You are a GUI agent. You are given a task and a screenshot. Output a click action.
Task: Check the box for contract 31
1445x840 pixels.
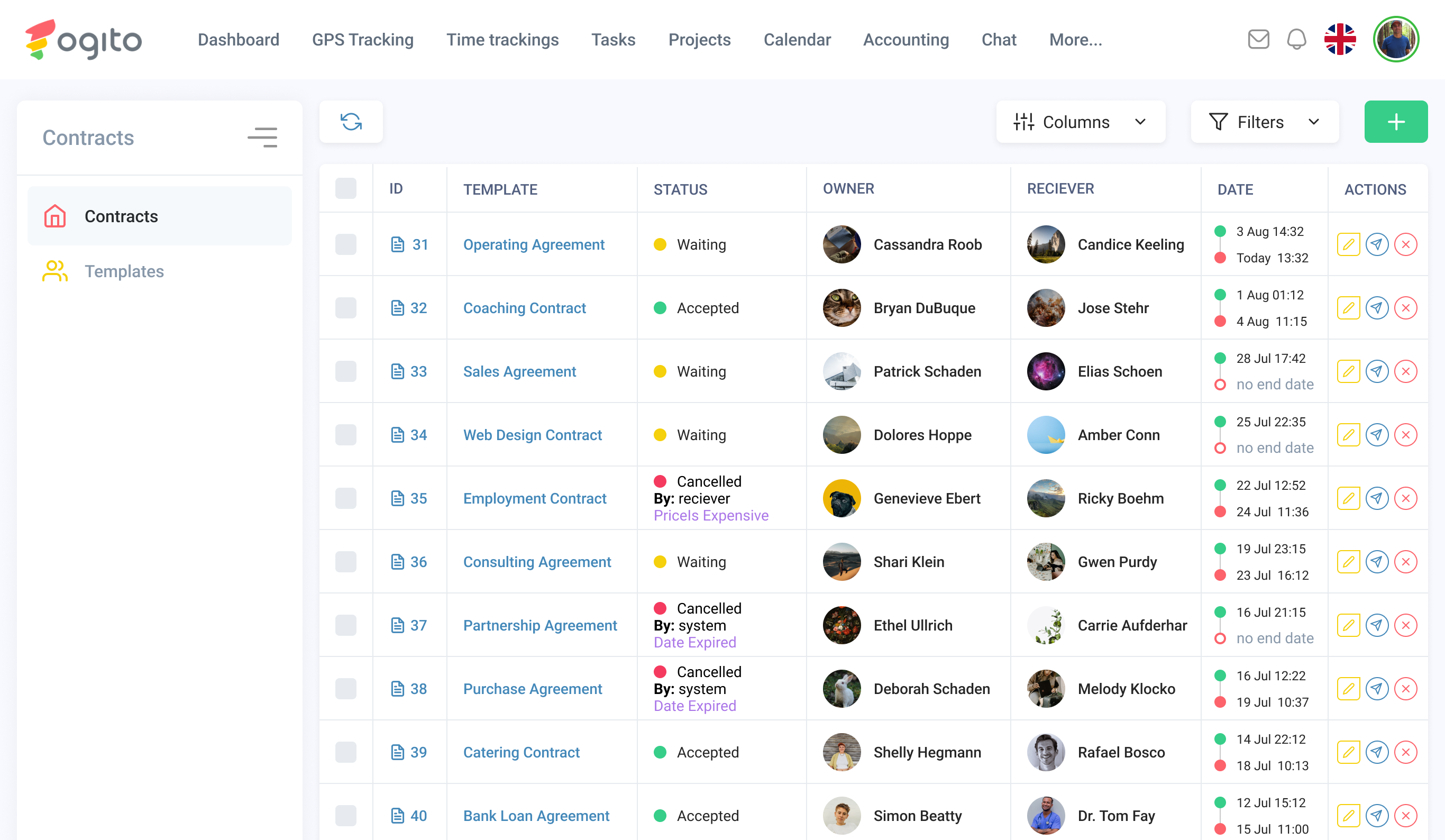coord(346,245)
